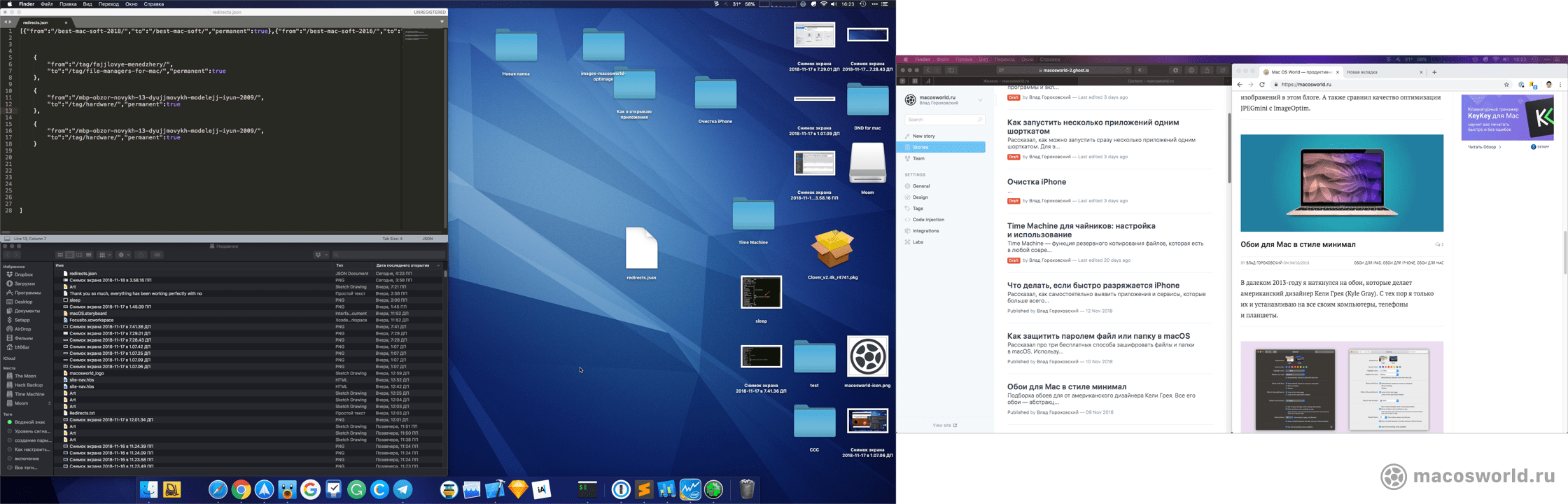
Task: Open 'Очистка iPhone' draft story in Ghost
Action: pos(1037,182)
